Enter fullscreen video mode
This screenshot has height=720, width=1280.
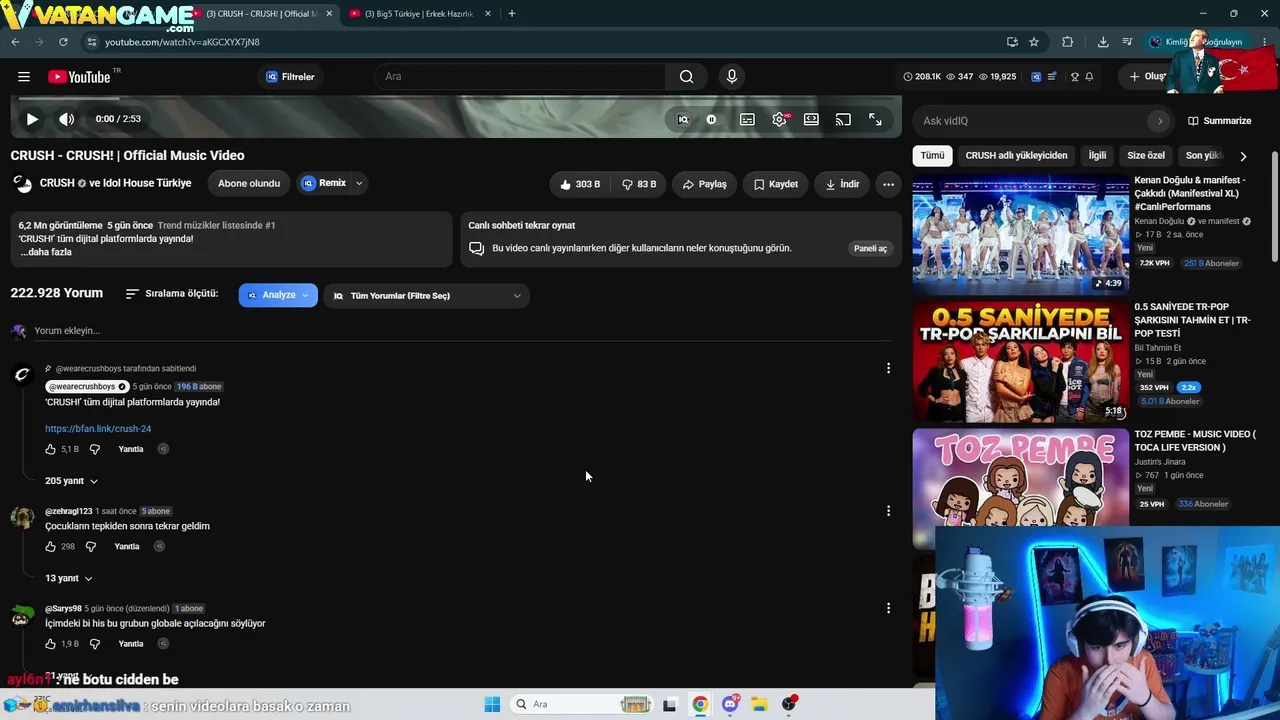pos(875,119)
